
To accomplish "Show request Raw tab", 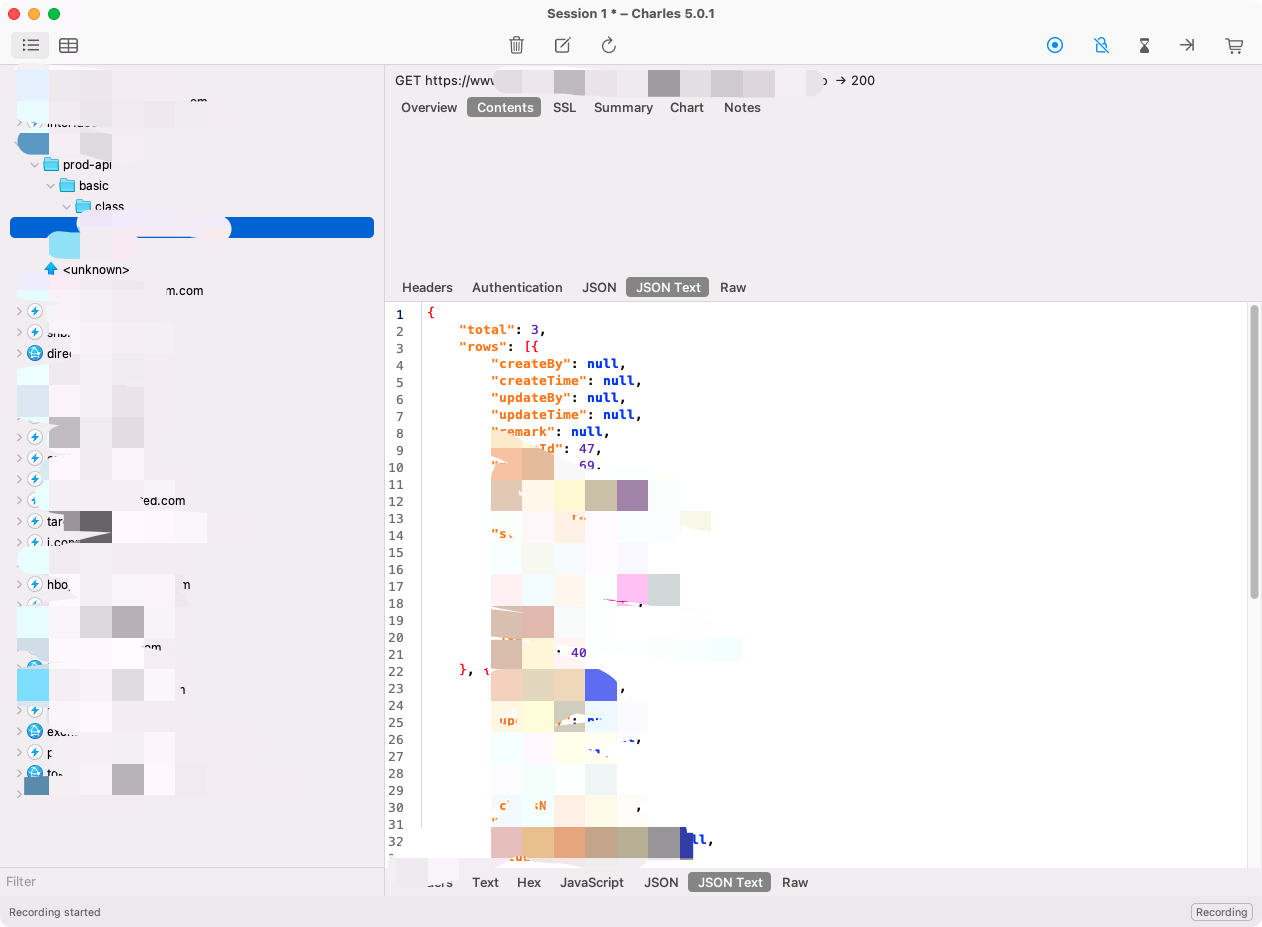I will coord(733,287).
